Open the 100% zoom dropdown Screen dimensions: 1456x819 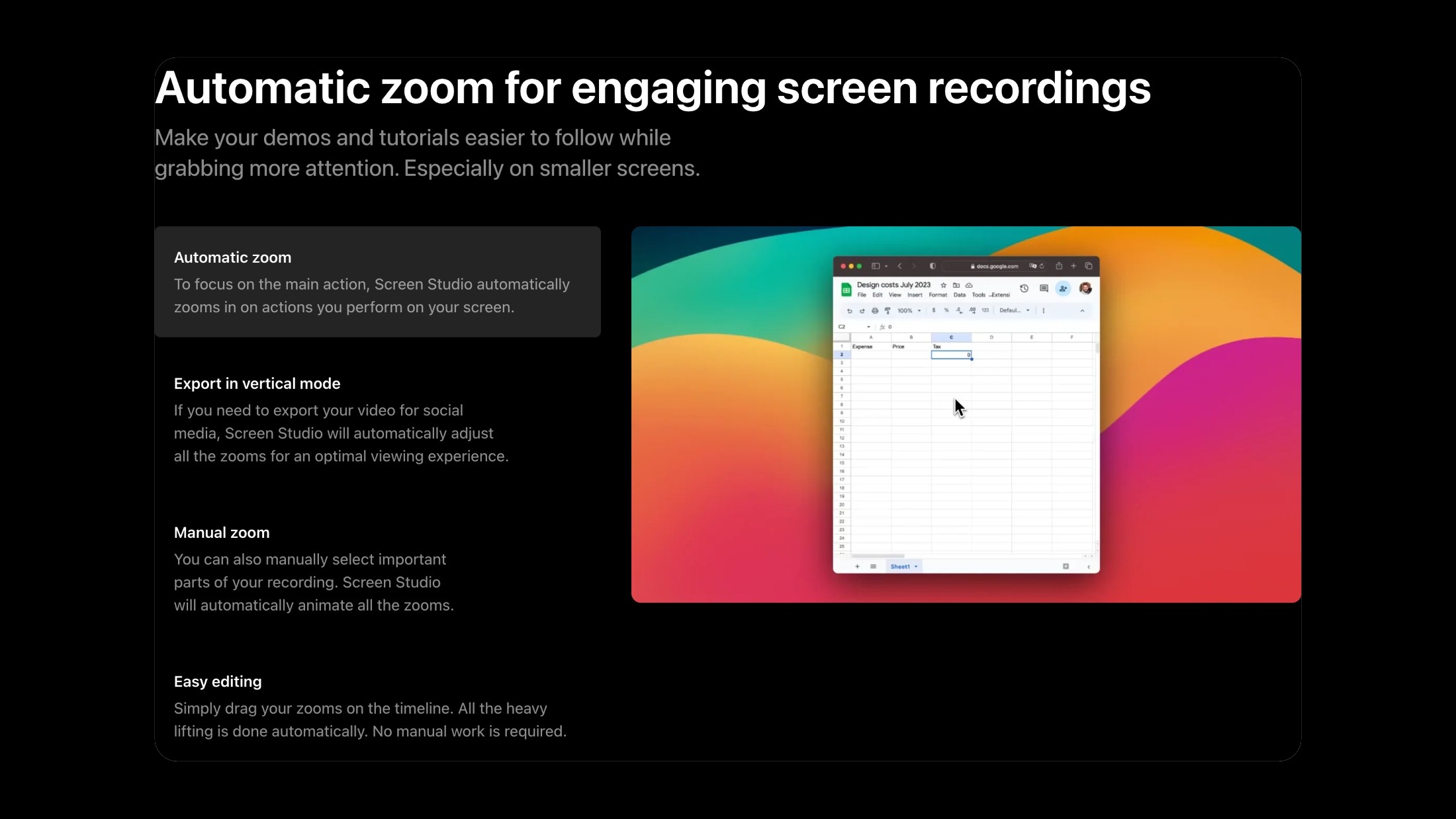click(909, 310)
